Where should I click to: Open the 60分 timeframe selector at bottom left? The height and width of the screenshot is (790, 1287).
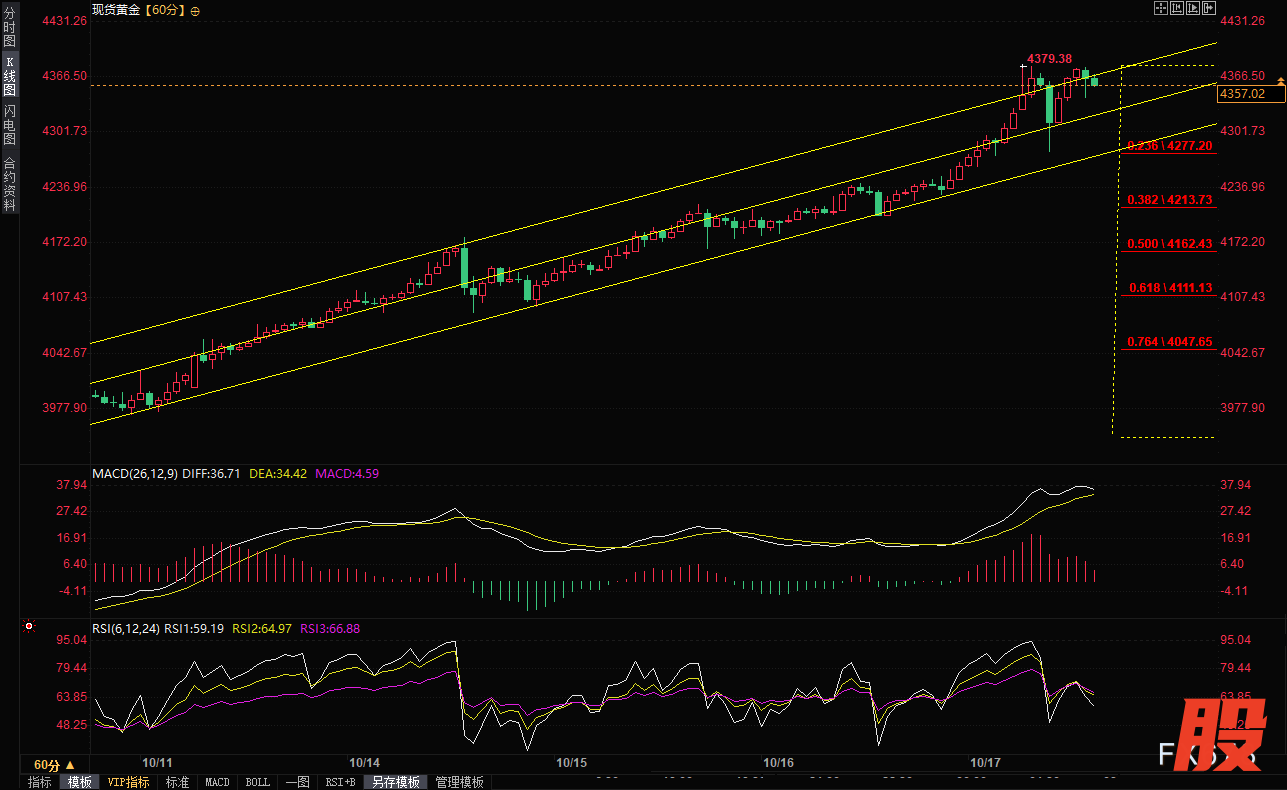pos(54,764)
